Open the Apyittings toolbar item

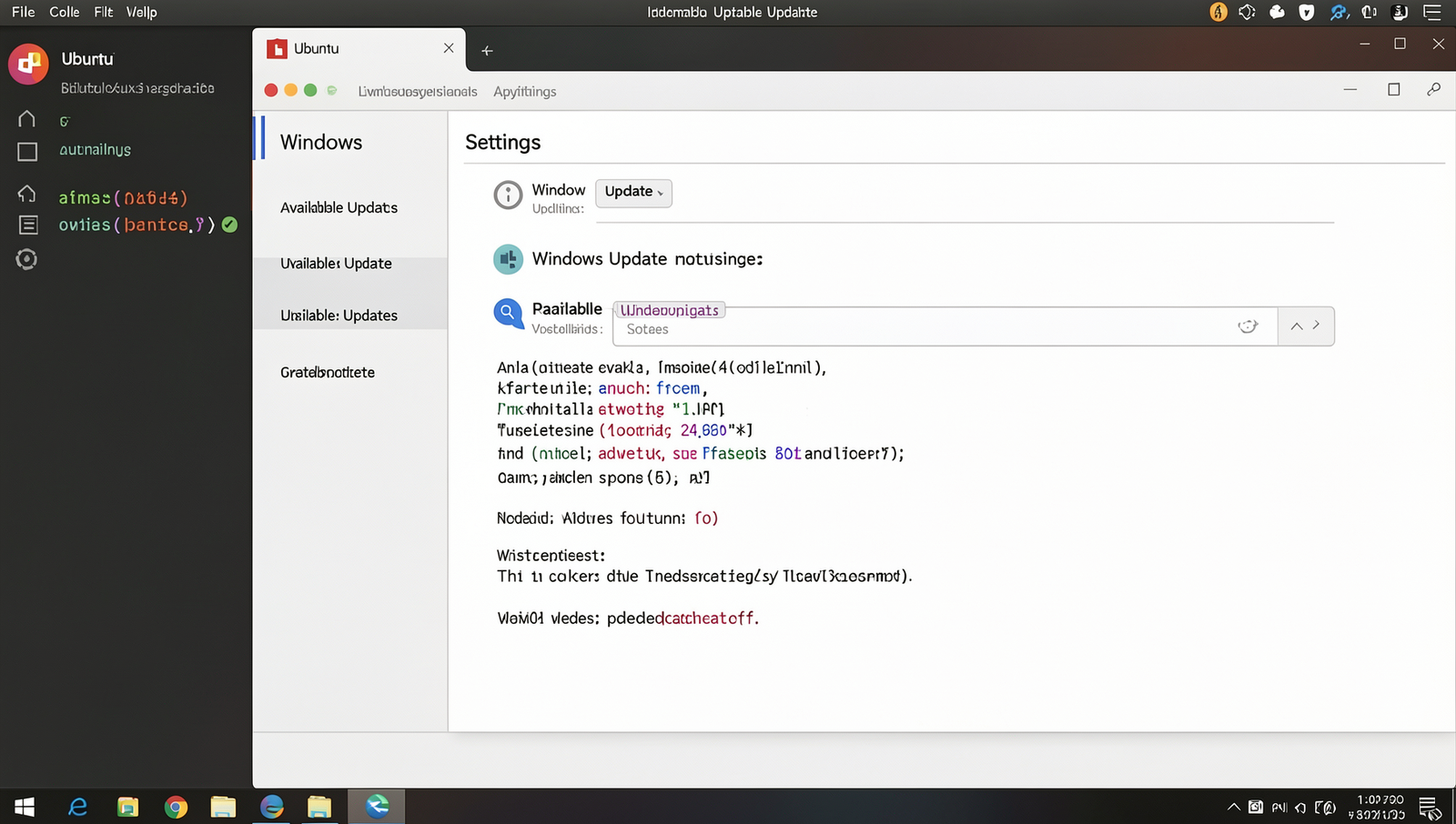[525, 92]
